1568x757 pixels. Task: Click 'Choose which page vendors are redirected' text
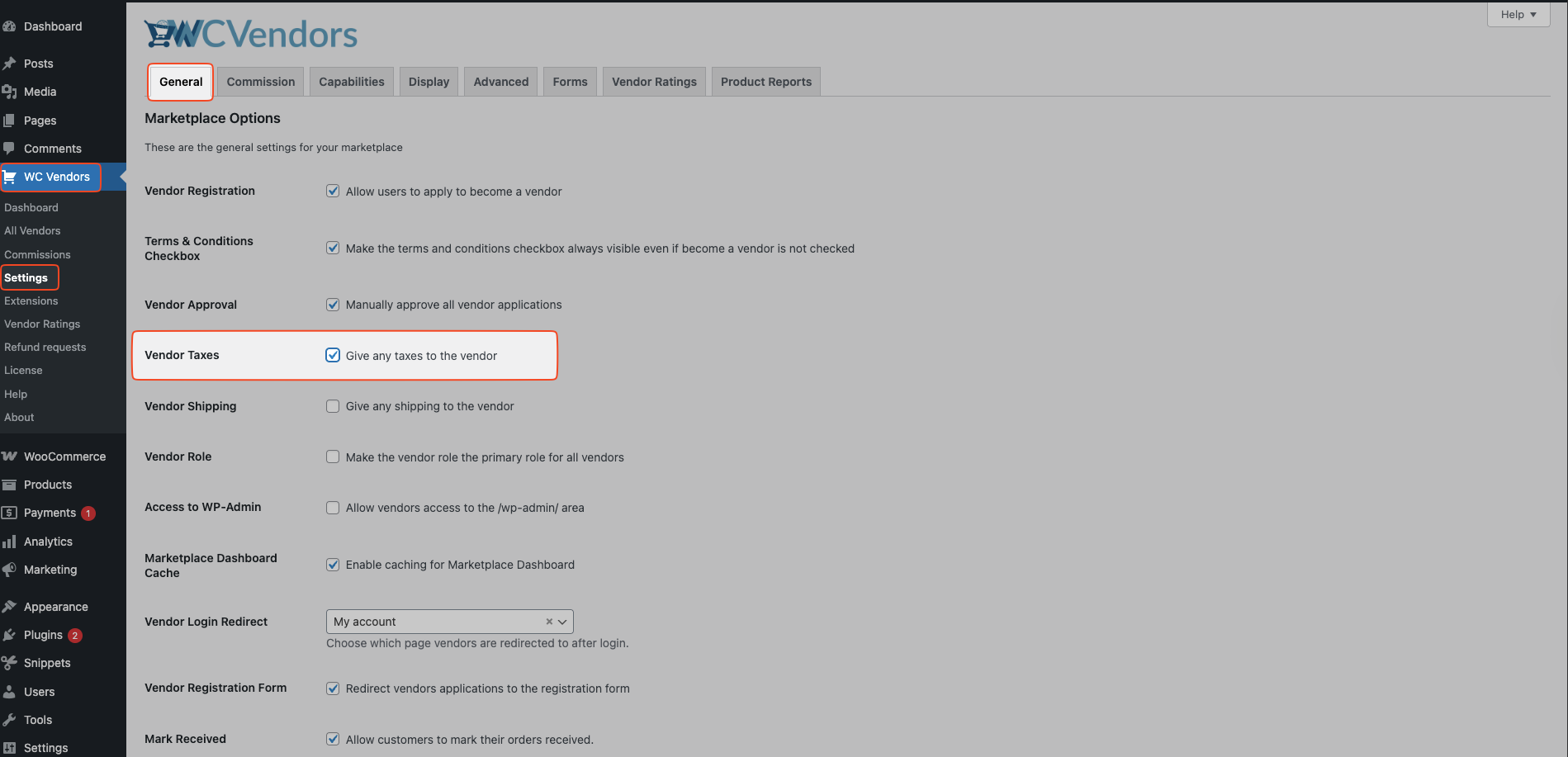[477, 643]
